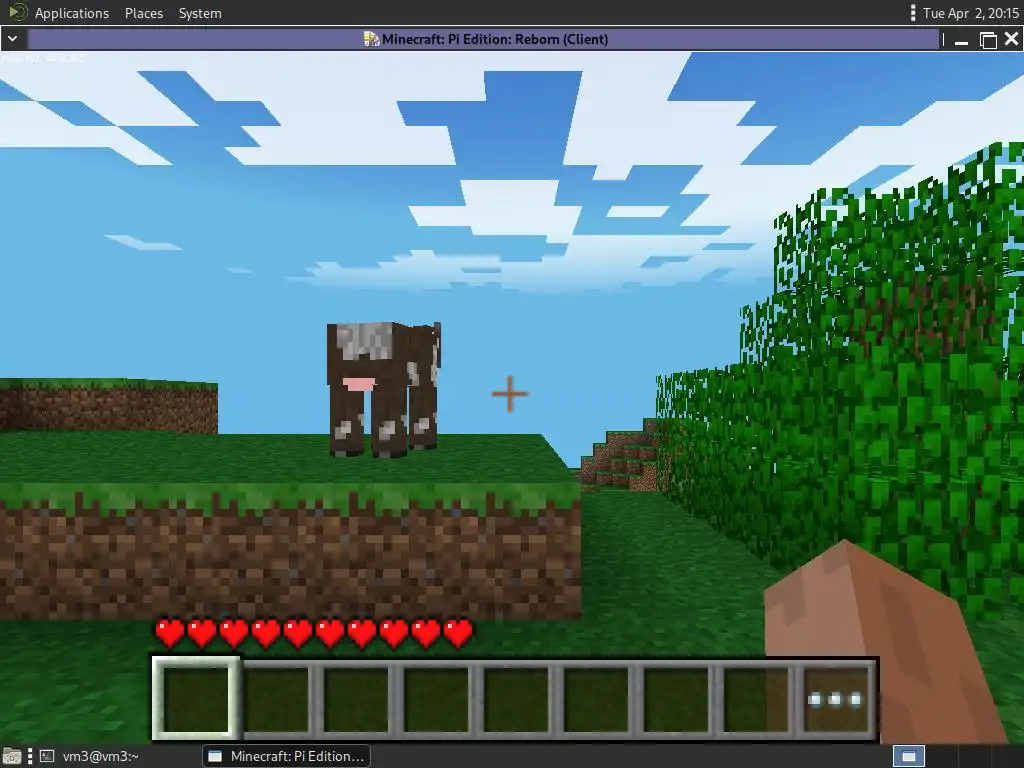The height and width of the screenshot is (768, 1024).
Task: Open the Places menu
Action: click(144, 13)
